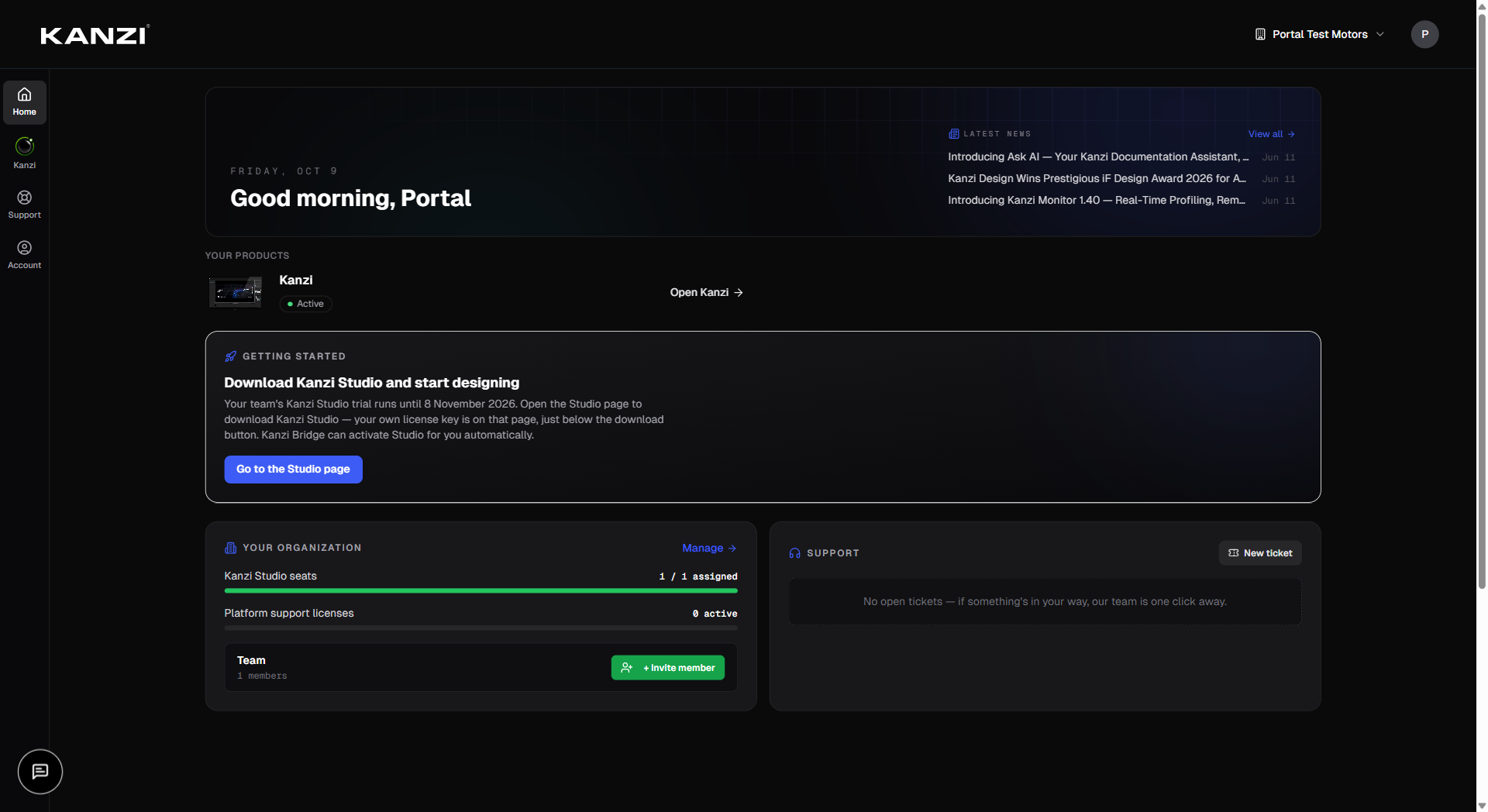Click the Kanzi product thumbnail
Viewport: 1488px width, 812px height.
[x=236, y=293]
